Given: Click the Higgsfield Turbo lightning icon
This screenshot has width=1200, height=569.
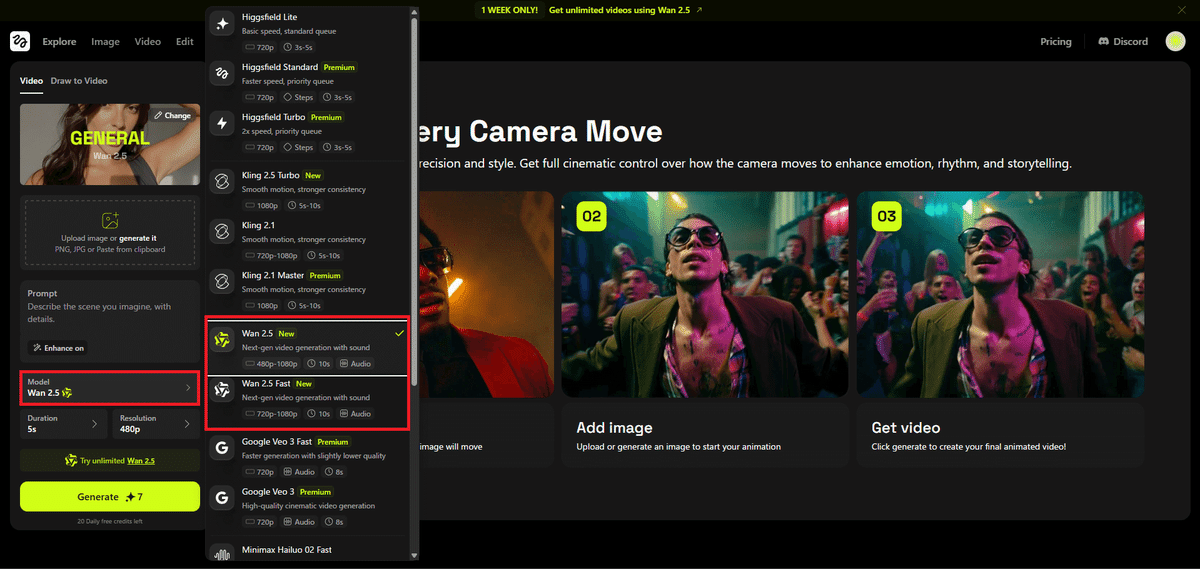Looking at the screenshot, I should (x=222, y=125).
